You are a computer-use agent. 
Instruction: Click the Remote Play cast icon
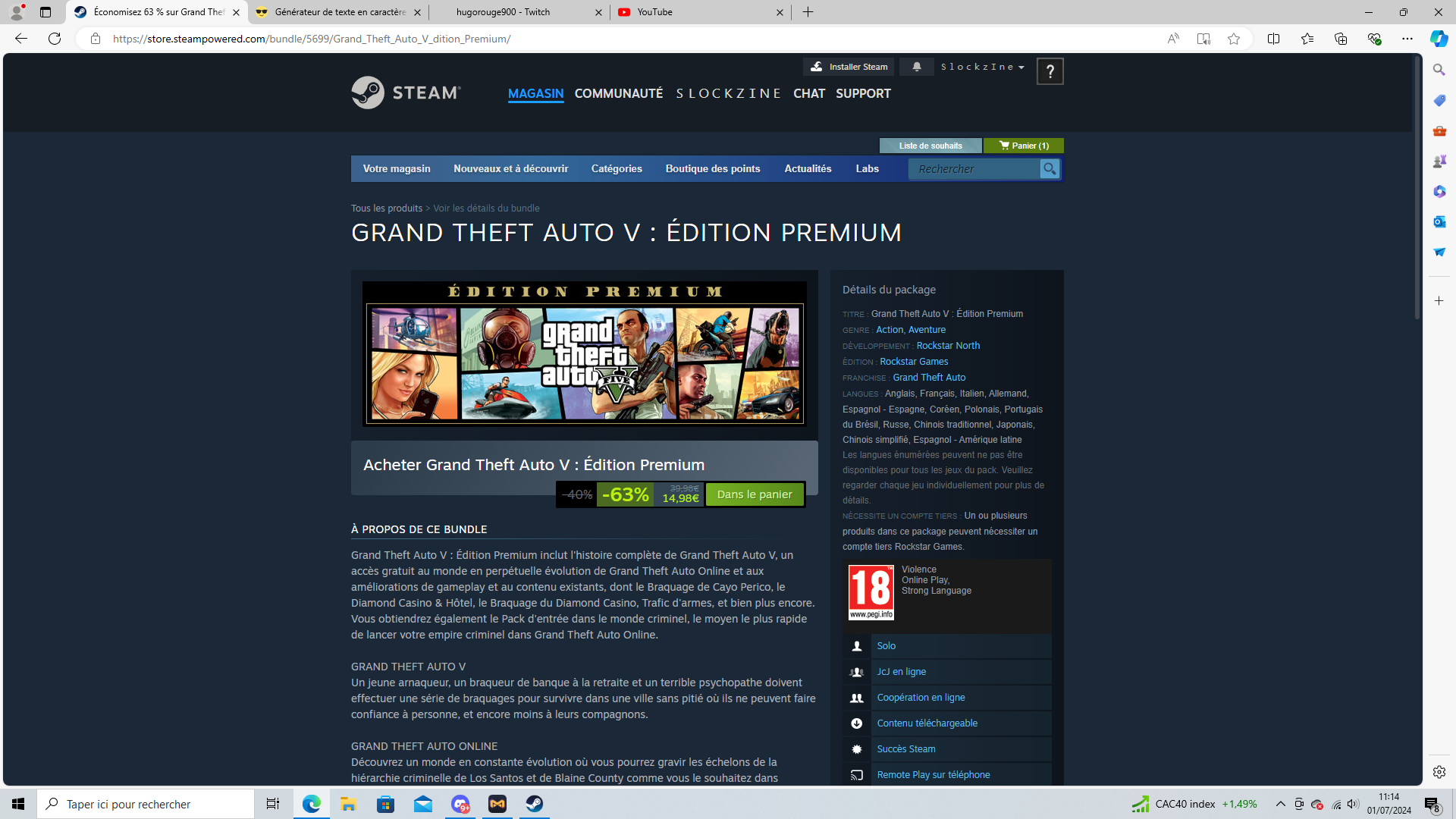point(857,775)
